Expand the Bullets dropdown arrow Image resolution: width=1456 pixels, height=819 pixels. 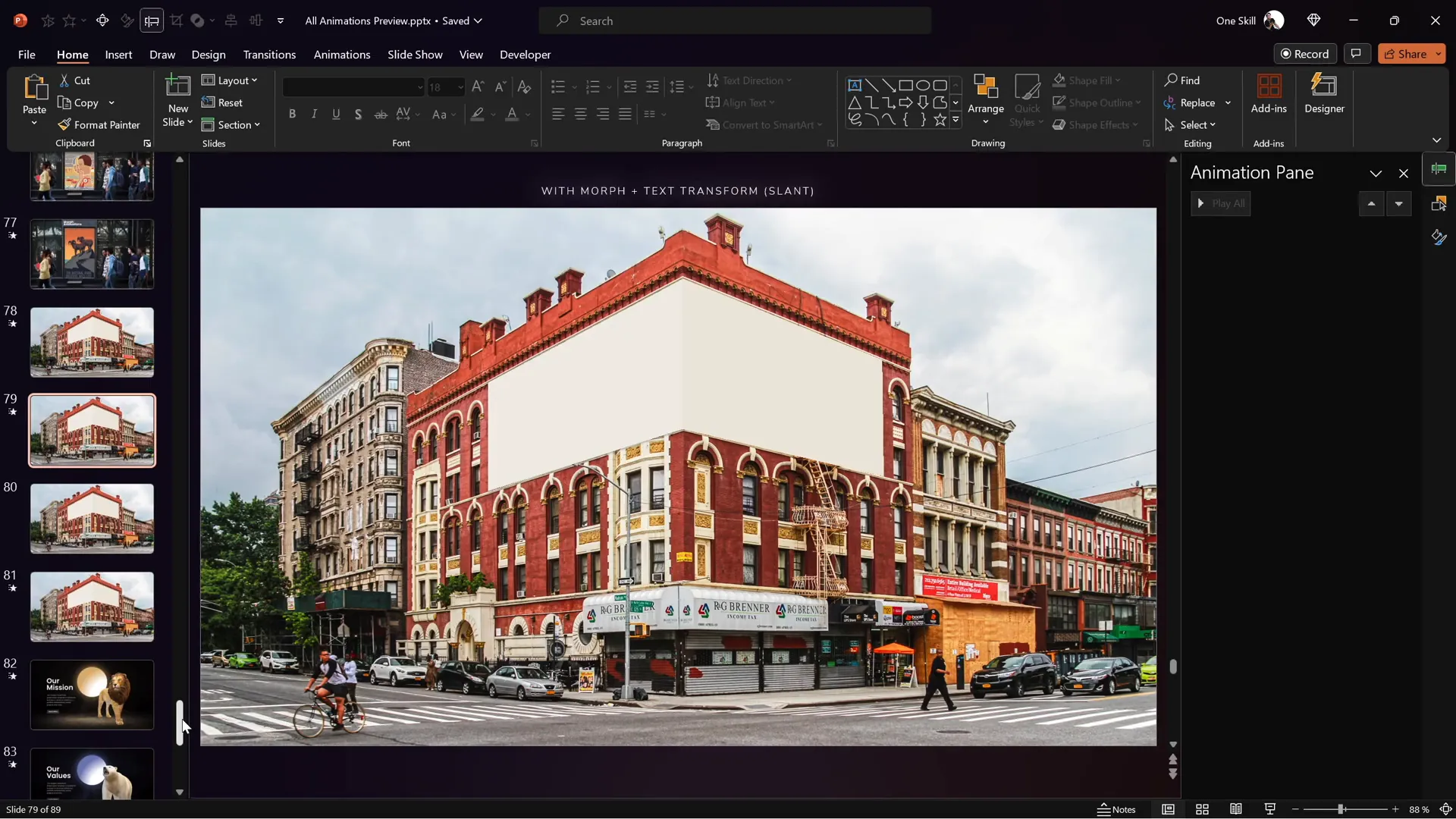(573, 86)
